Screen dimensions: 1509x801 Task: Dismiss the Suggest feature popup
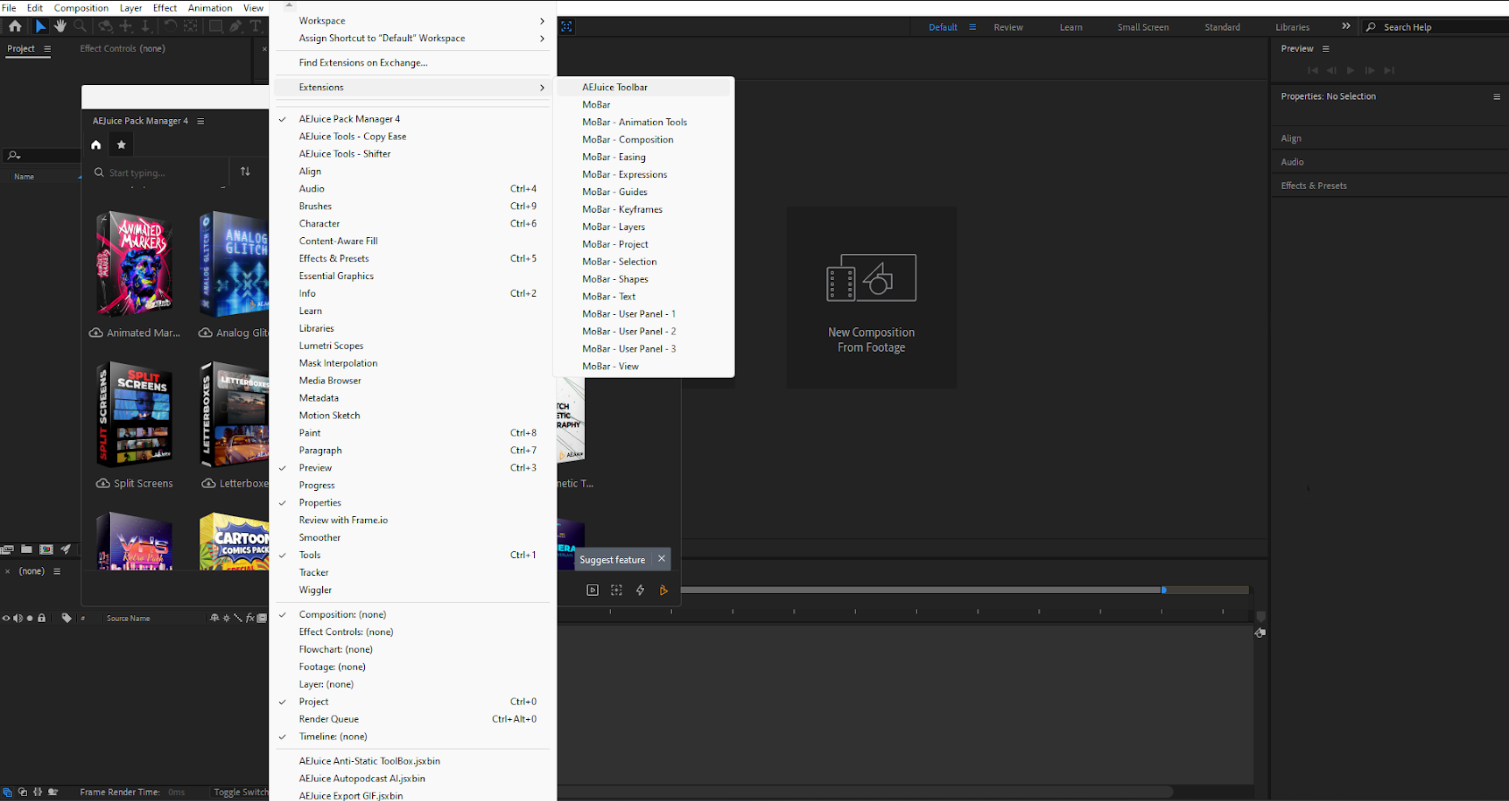pyautogui.click(x=661, y=559)
